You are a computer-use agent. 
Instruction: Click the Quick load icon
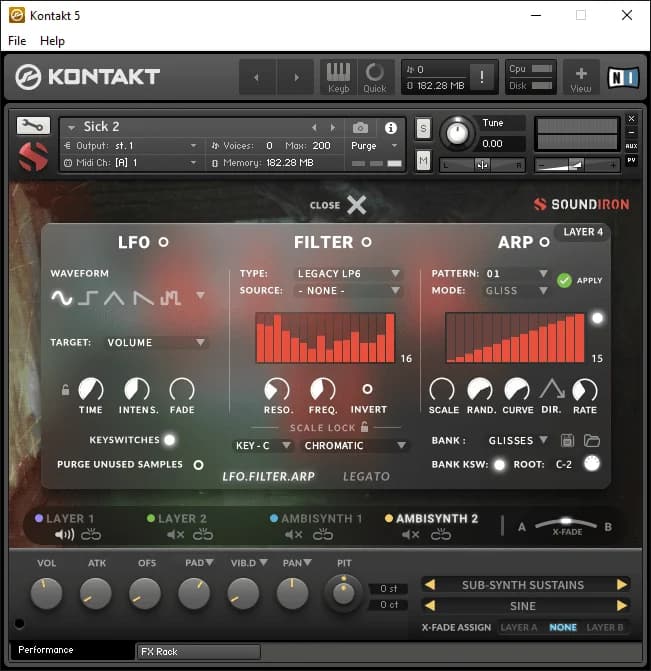coord(375,76)
